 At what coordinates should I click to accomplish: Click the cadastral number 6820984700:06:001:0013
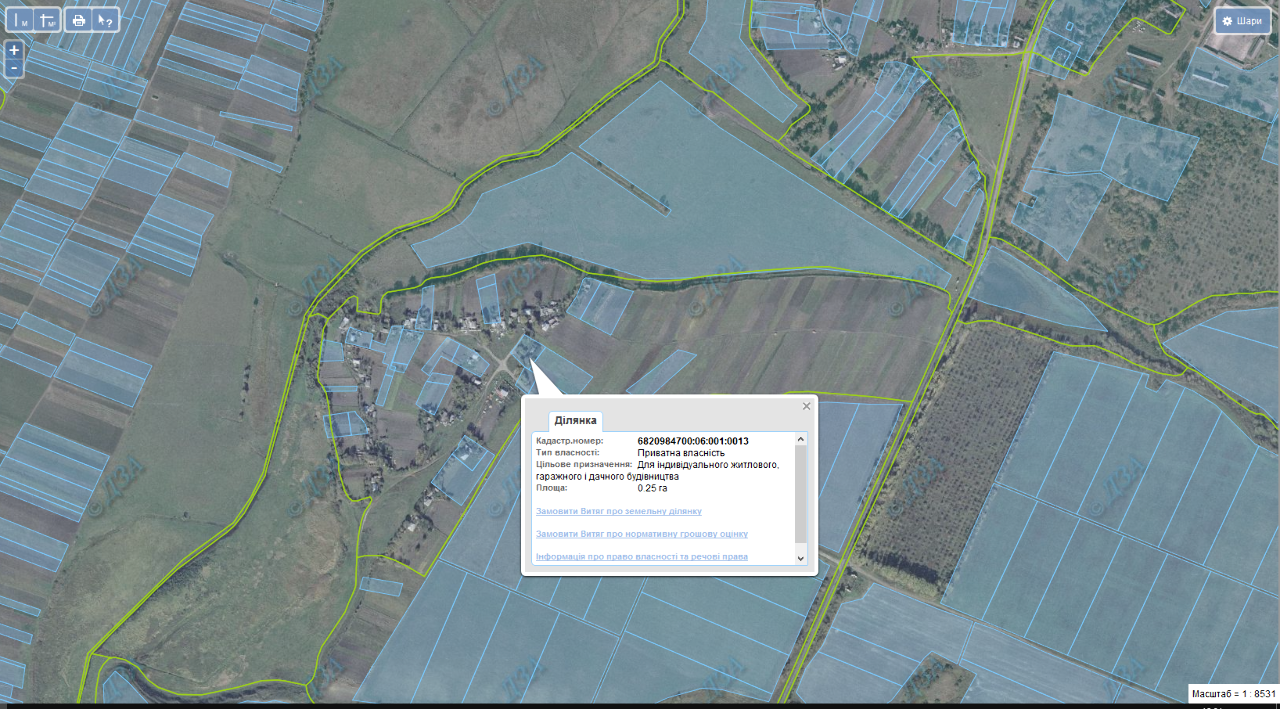[x=693, y=441]
